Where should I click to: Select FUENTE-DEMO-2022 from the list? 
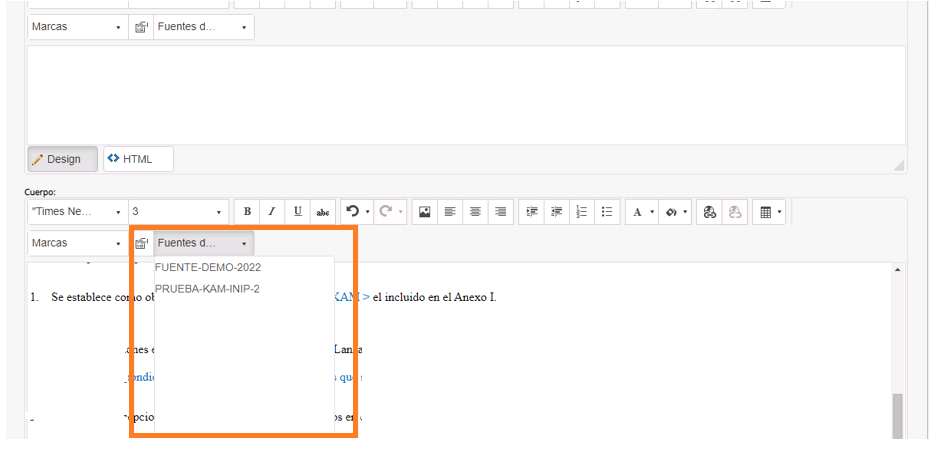click(208, 267)
